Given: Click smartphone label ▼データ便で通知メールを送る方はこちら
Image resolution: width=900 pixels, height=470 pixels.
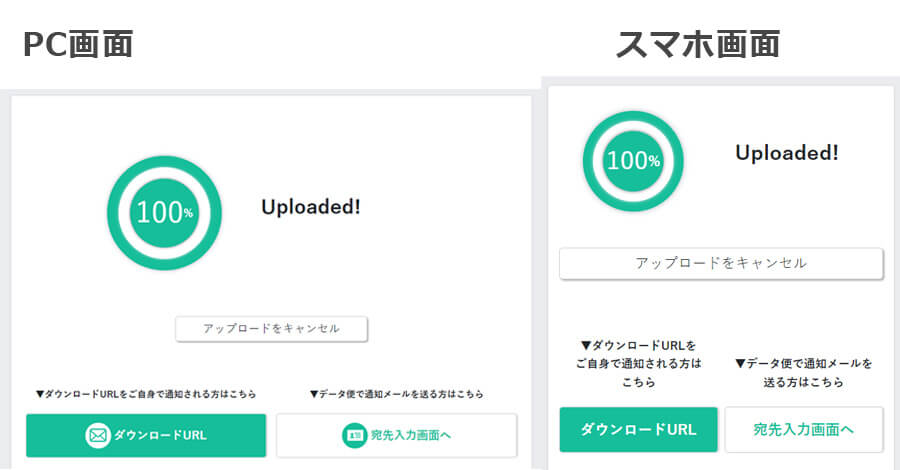Looking at the screenshot, I should pos(804,372).
